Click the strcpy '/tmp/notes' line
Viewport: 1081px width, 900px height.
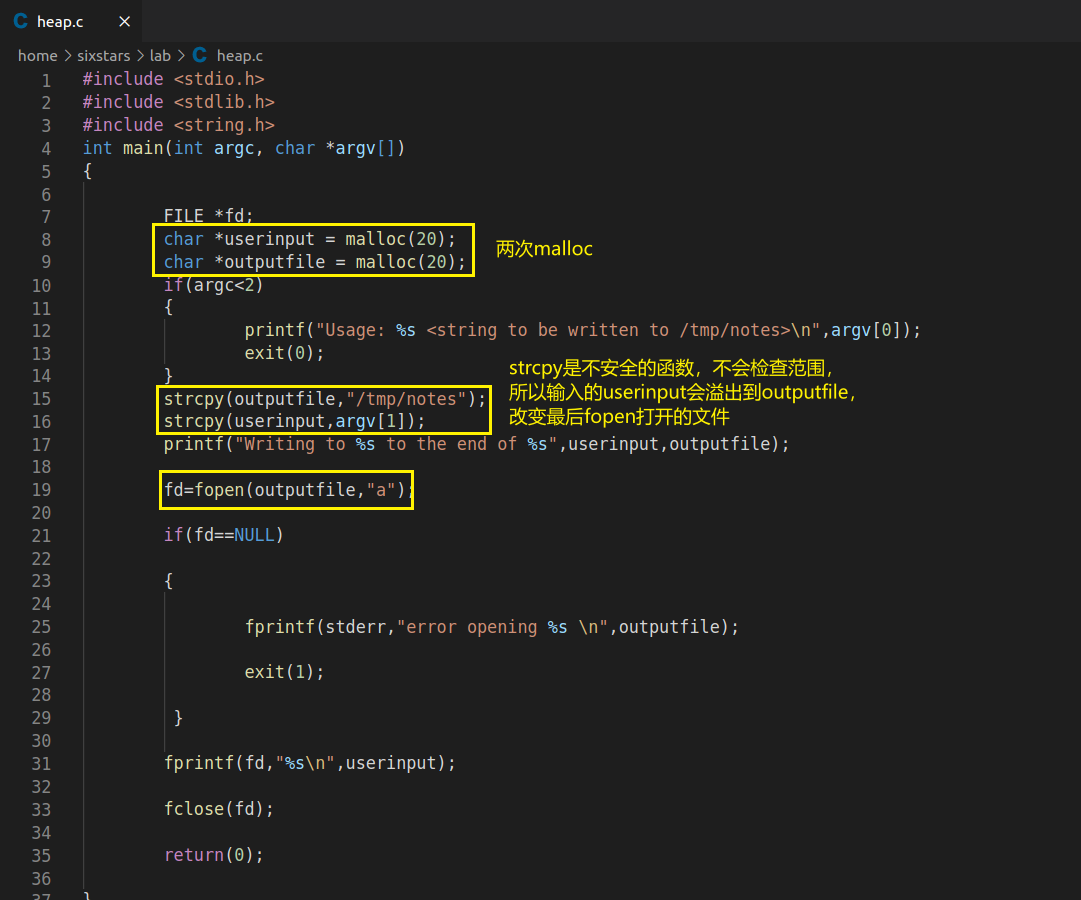[325, 399]
